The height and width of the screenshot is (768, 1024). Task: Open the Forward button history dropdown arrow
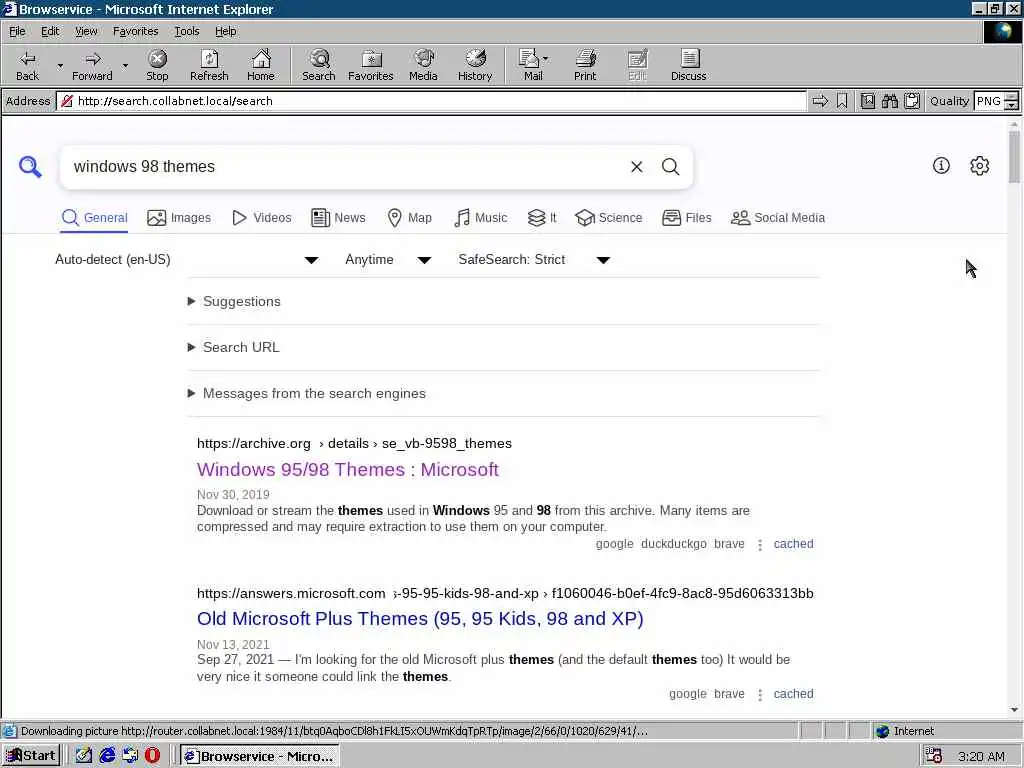point(125,65)
